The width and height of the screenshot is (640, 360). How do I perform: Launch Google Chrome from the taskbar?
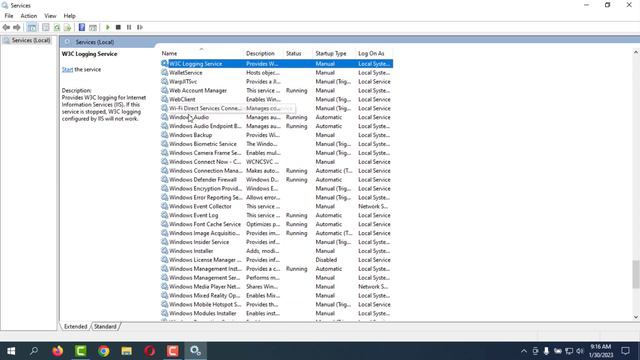click(x=104, y=351)
